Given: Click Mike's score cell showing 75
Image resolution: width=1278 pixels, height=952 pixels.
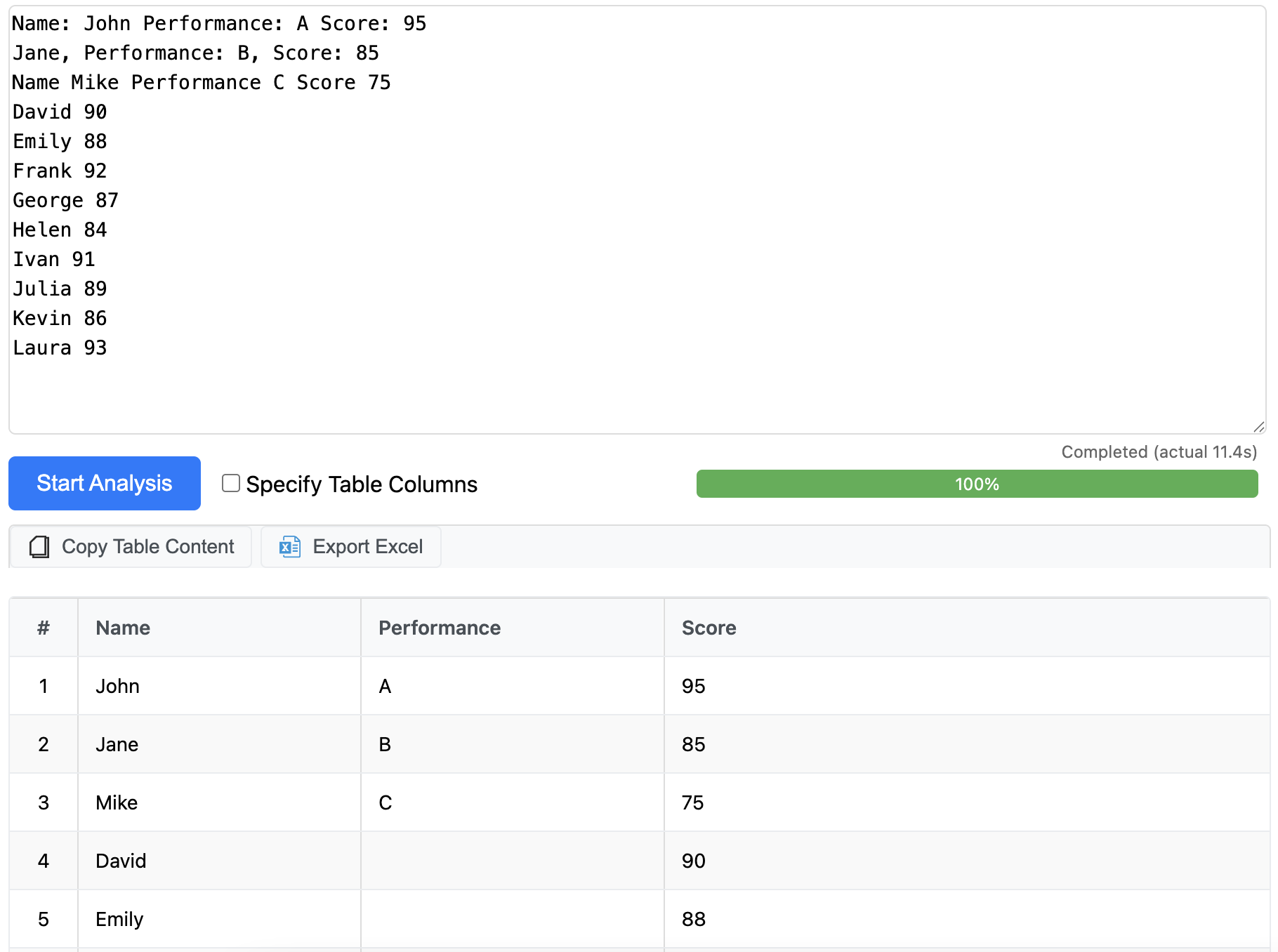Looking at the screenshot, I should click(x=693, y=802).
